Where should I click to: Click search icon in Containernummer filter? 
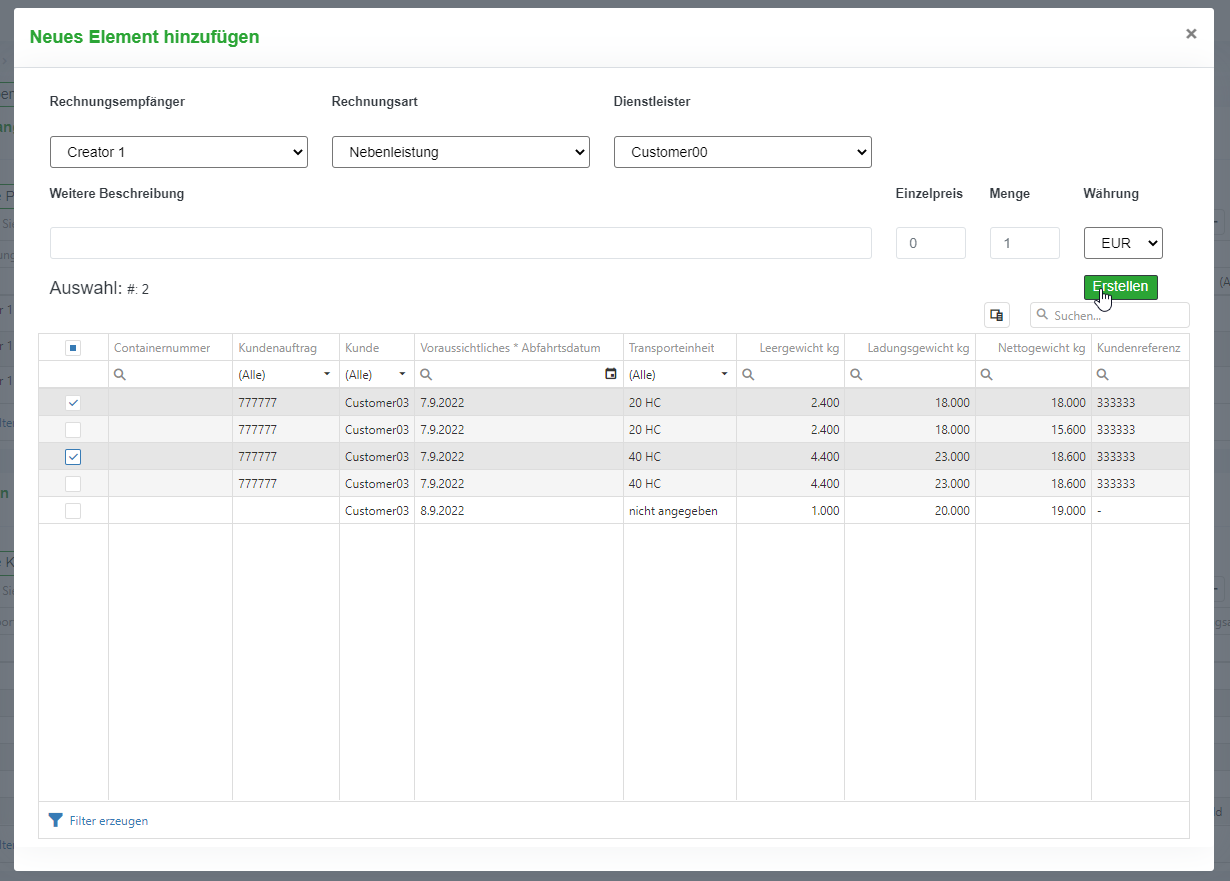(120, 374)
